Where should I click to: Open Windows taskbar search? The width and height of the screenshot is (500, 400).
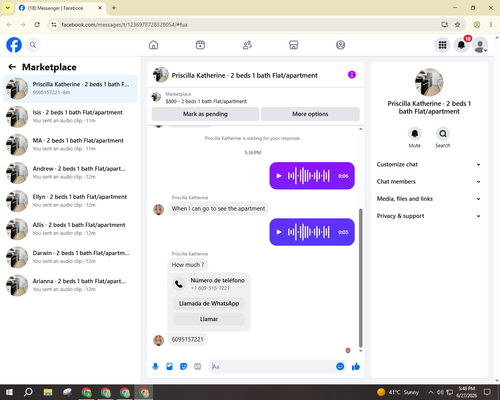(x=28, y=392)
